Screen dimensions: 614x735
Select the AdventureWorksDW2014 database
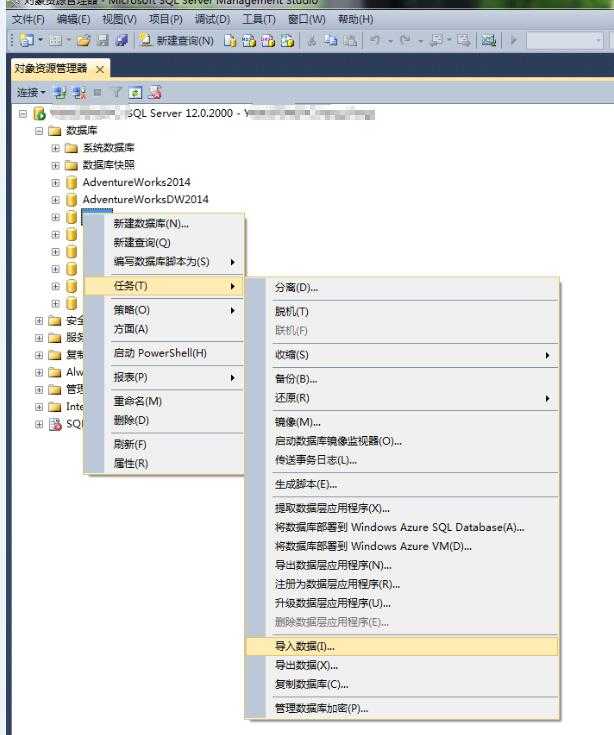145,199
